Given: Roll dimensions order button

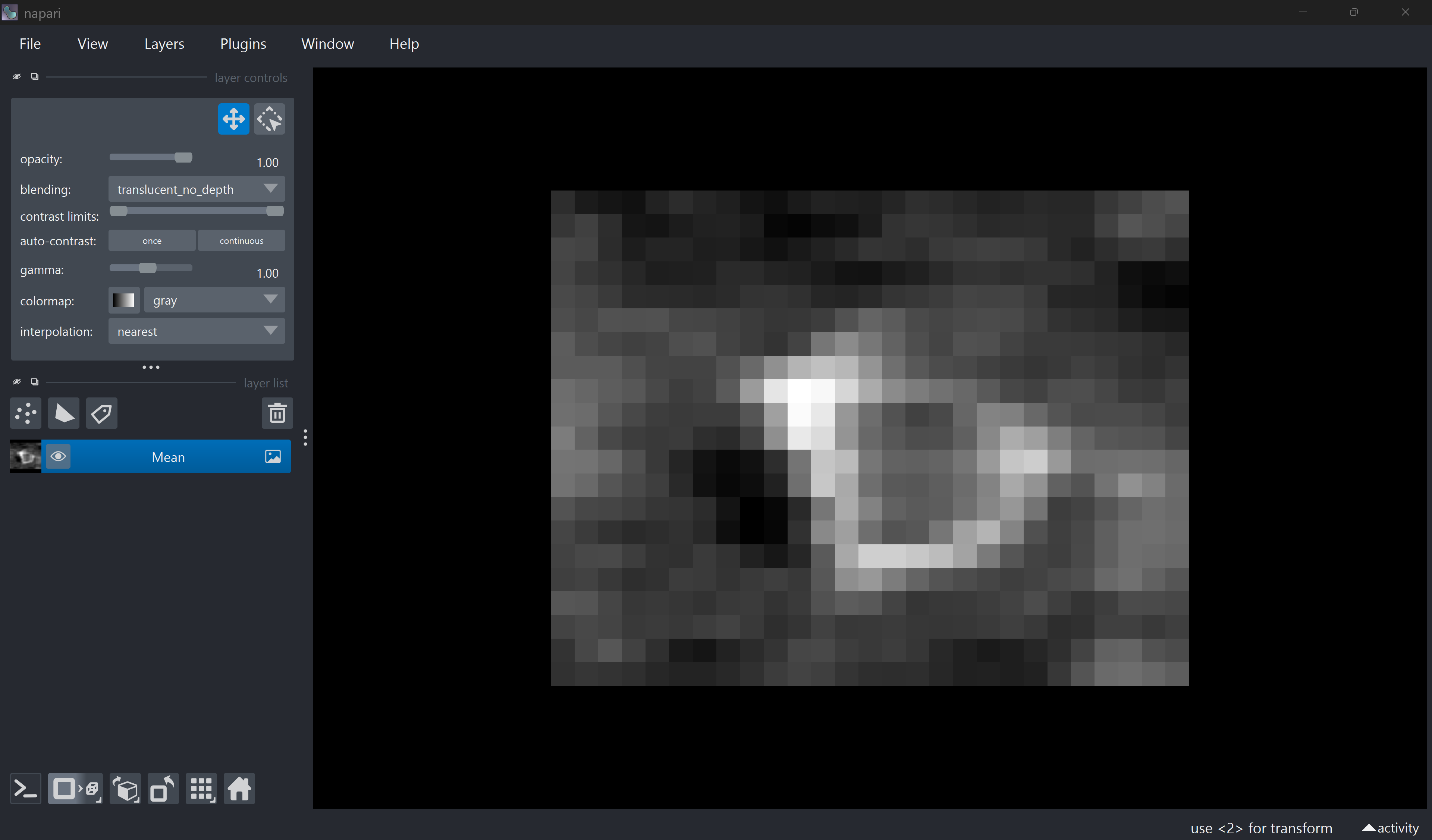Looking at the screenshot, I should (x=125, y=789).
